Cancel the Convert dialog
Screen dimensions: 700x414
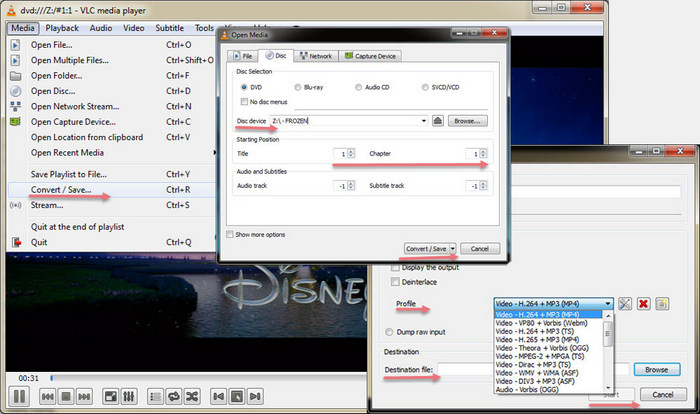pos(662,394)
